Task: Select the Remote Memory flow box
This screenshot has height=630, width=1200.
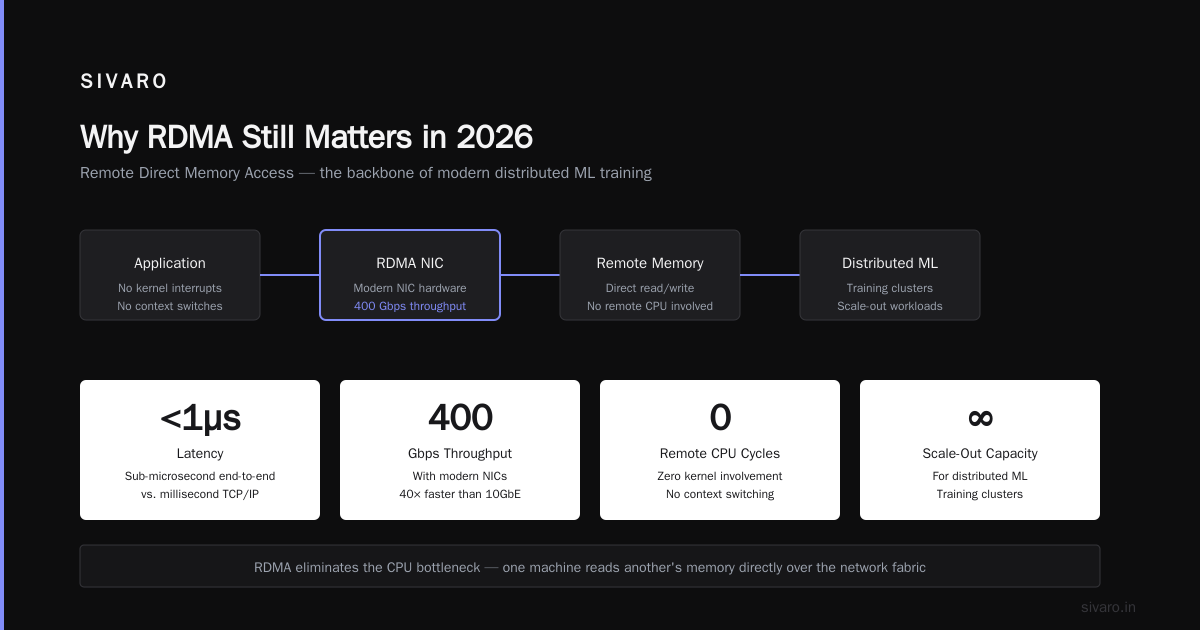Action: pyautogui.click(x=650, y=275)
